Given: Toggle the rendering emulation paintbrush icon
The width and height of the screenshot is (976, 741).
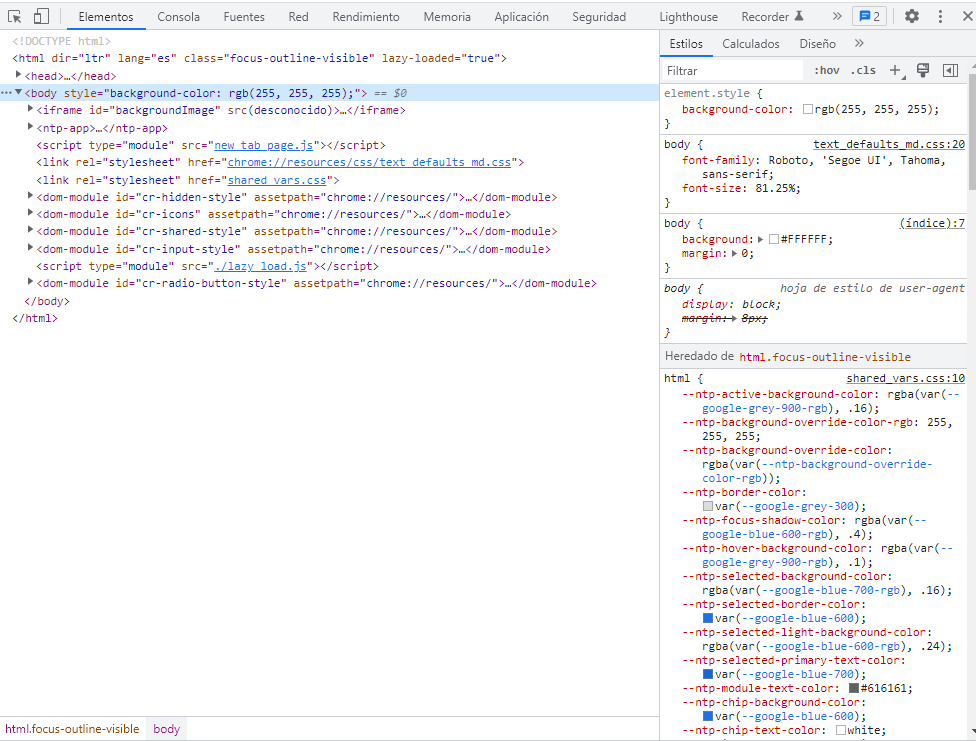Looking at the screenshot, I should (923, 71).
